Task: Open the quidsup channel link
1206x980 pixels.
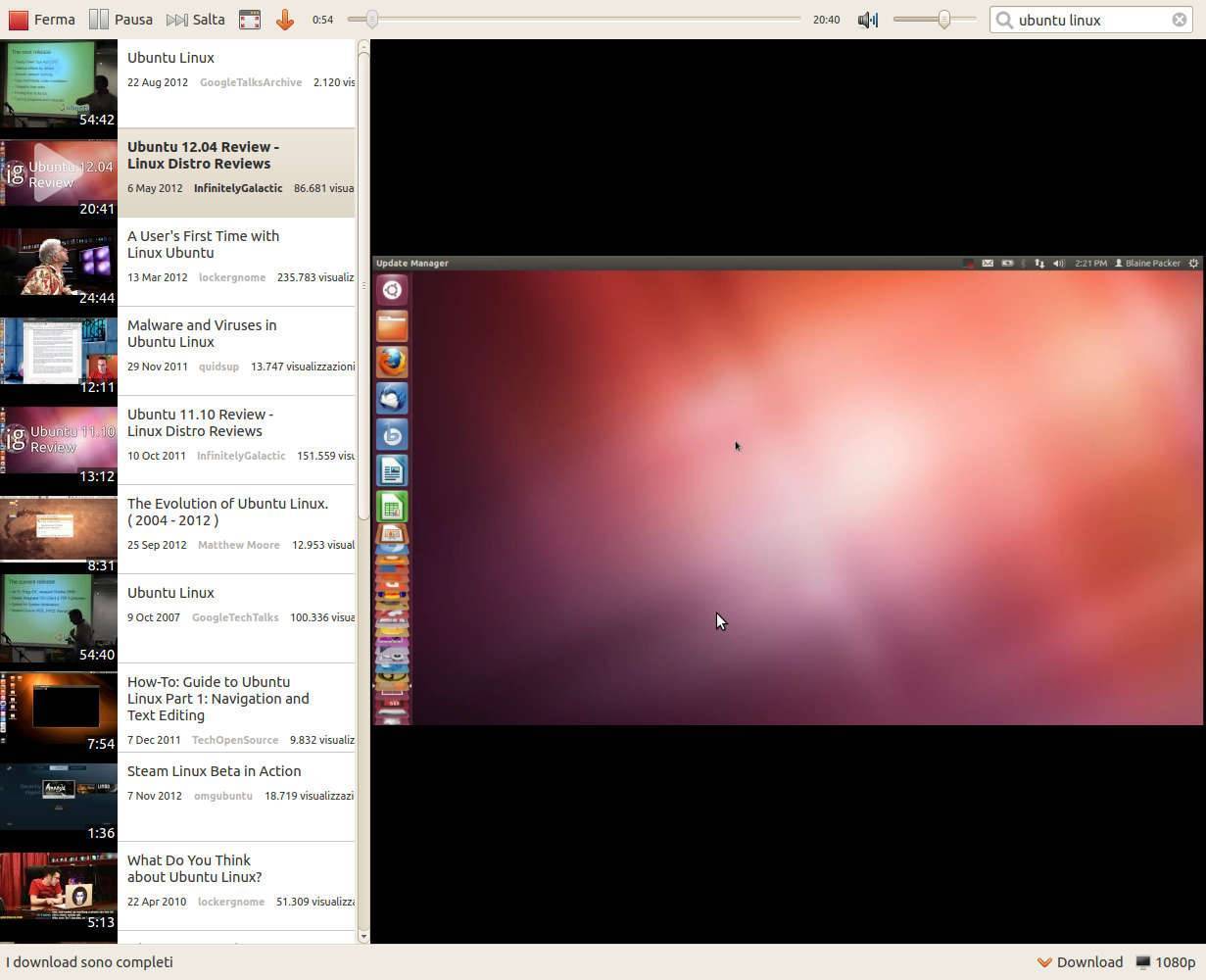Action: pyautogui.click(x=218, y=367)
